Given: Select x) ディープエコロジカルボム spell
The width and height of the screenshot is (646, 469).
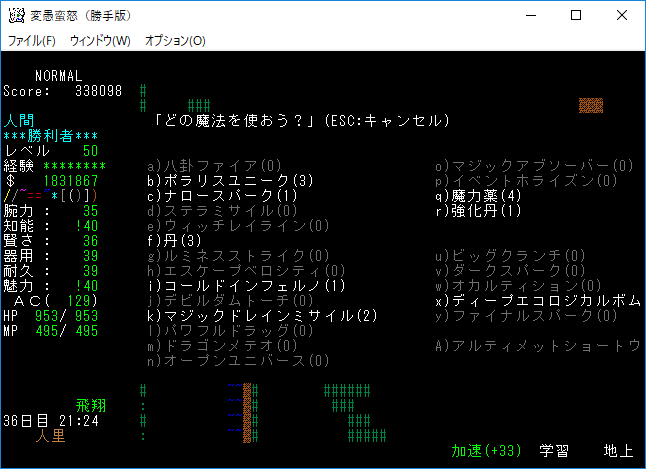Looking at the screenshot, I should 537,301.
